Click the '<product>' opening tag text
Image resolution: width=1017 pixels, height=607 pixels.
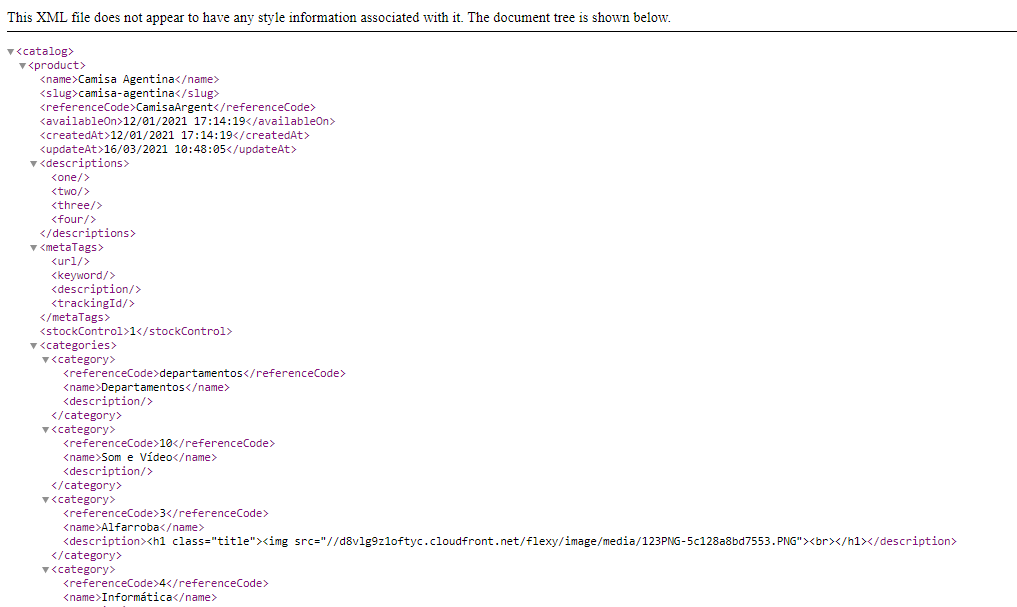57,65
